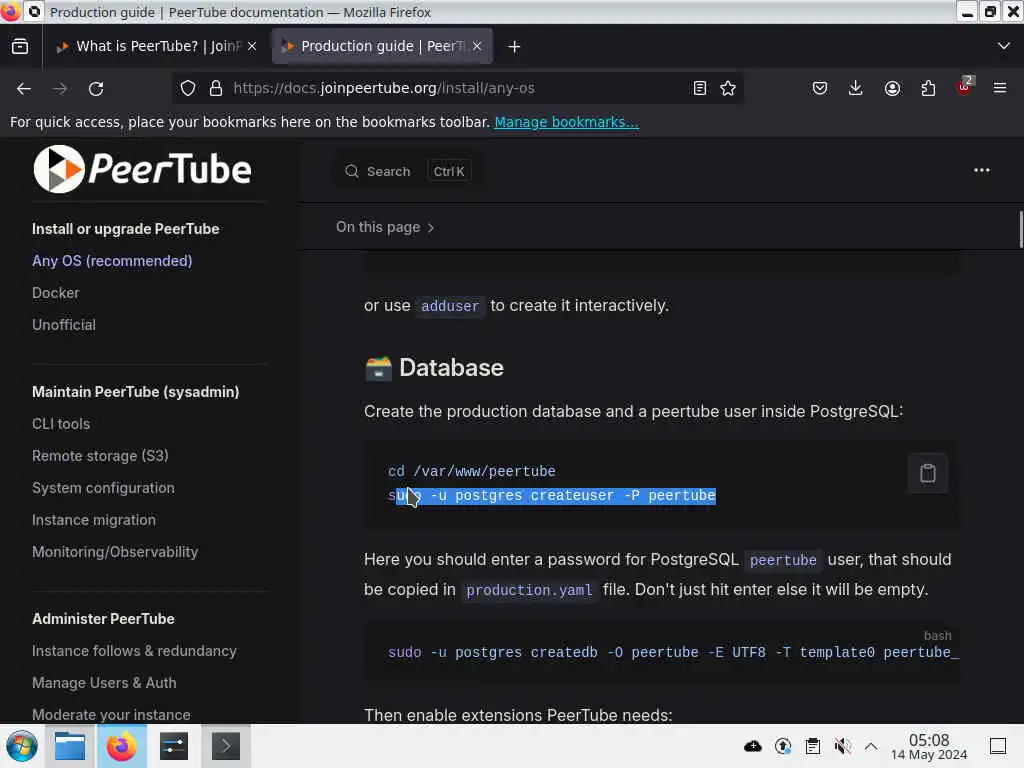Click the createdb command line
The width and height of the screenshot is (1024, 768).
(x=673, y=652)
